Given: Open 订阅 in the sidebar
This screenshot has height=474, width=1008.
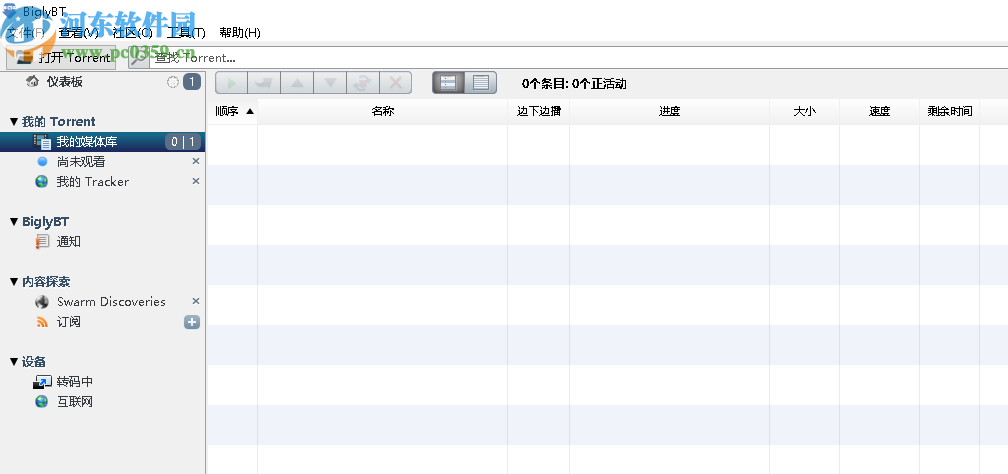Looking at the screenshot, I should [x=69, y=322].
